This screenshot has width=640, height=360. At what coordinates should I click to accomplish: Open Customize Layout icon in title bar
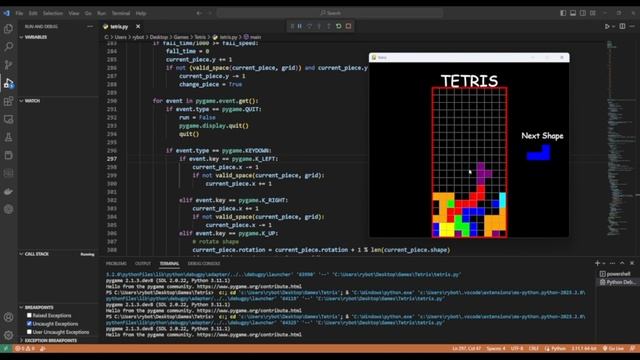click(x=593, y=13)
